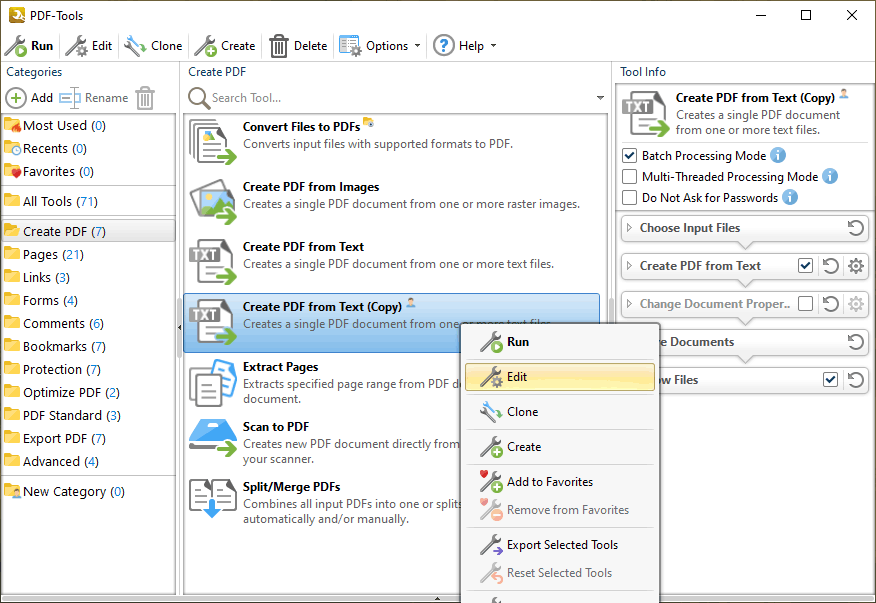Click info icon beside Multi-Threaded Processing Mode
The image size is (876, 603).
[x=830, y=176]
